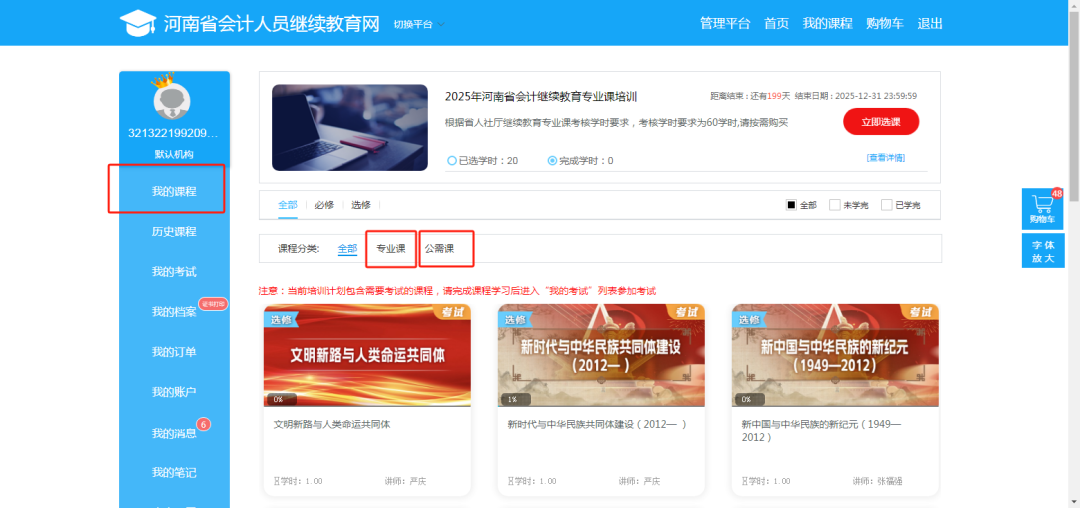
Task: Click the 0% progress bar on 文明新路 course
Action: click(367, 399)
